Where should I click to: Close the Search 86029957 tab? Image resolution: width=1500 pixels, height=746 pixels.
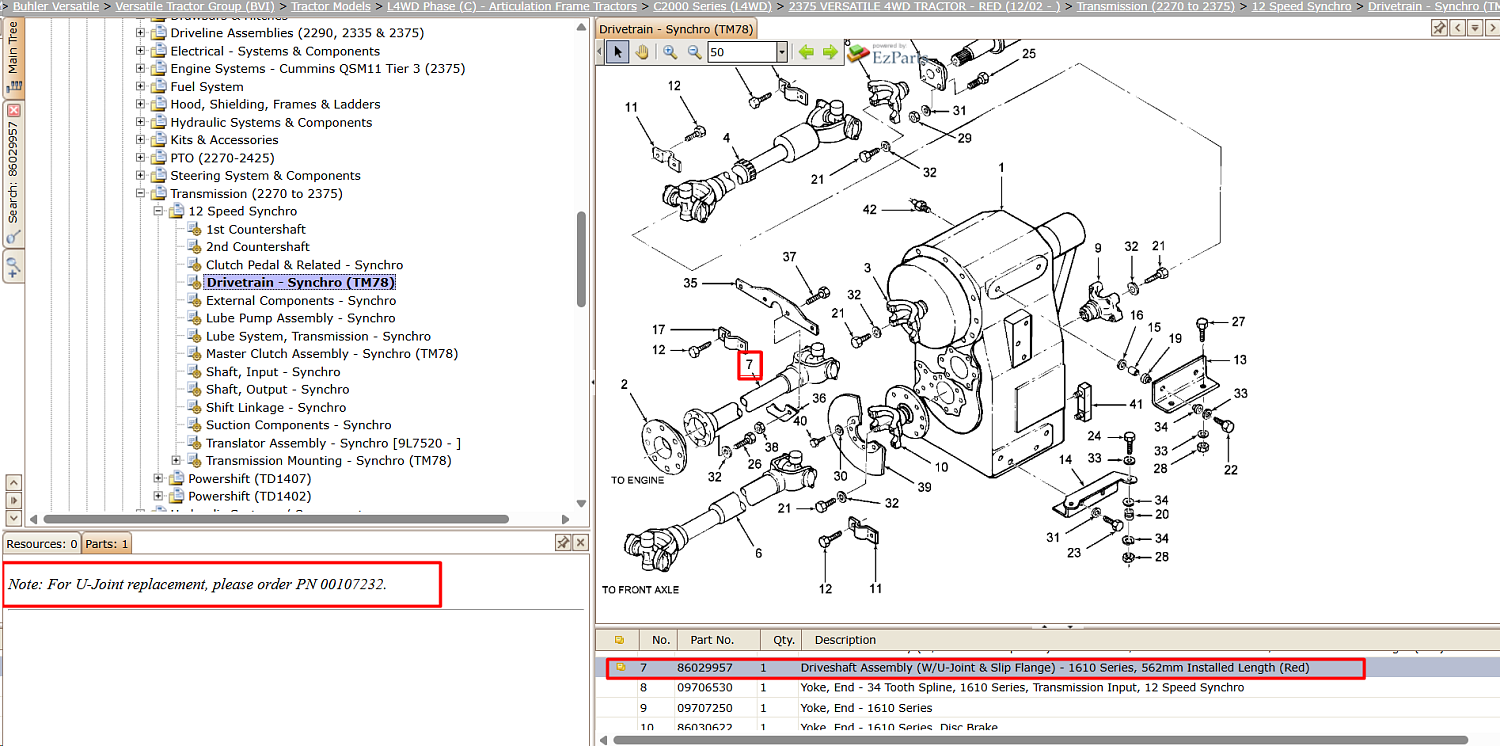[x=13, y=110]
